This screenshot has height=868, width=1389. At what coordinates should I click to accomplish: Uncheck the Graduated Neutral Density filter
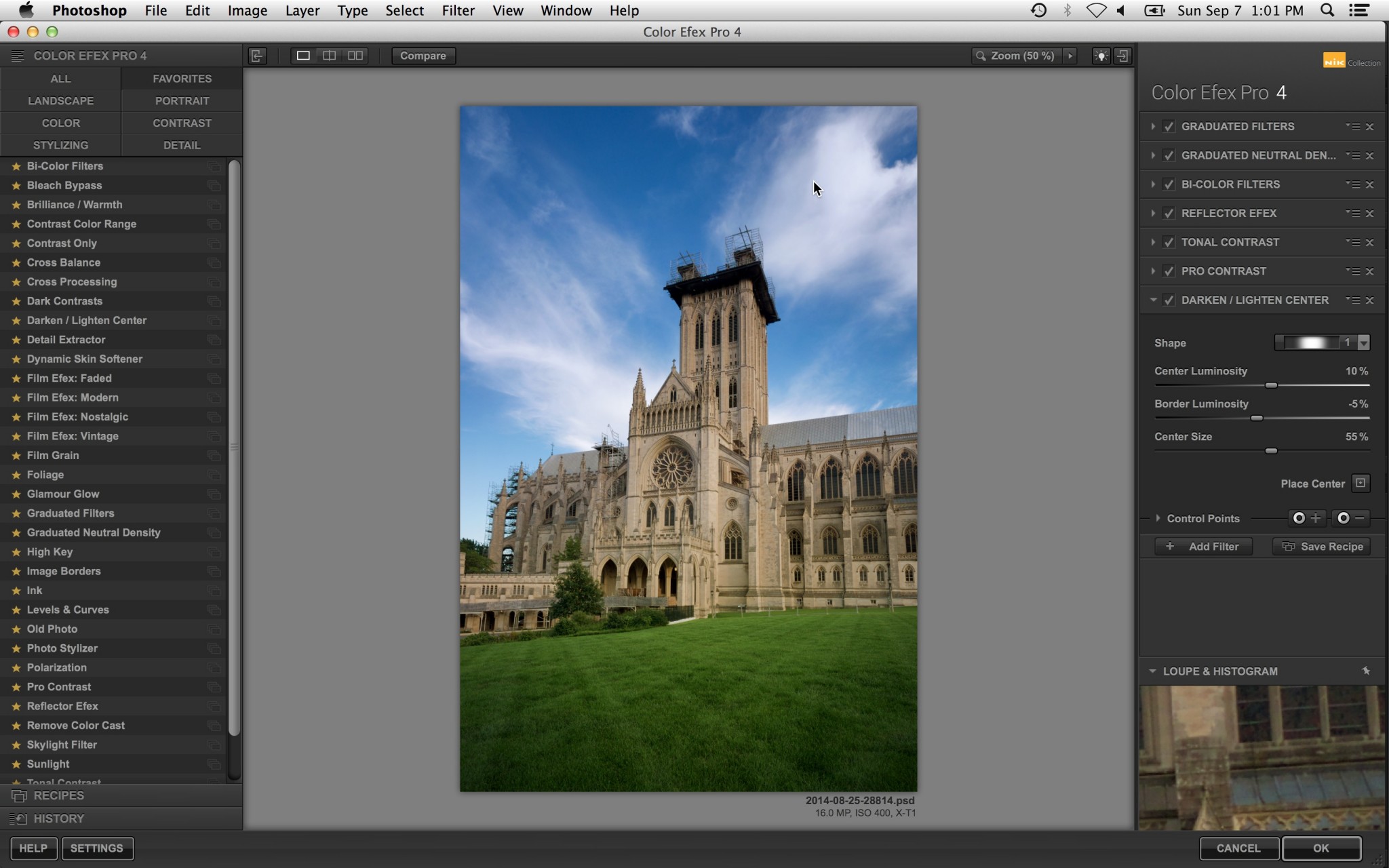point(1169,155)
